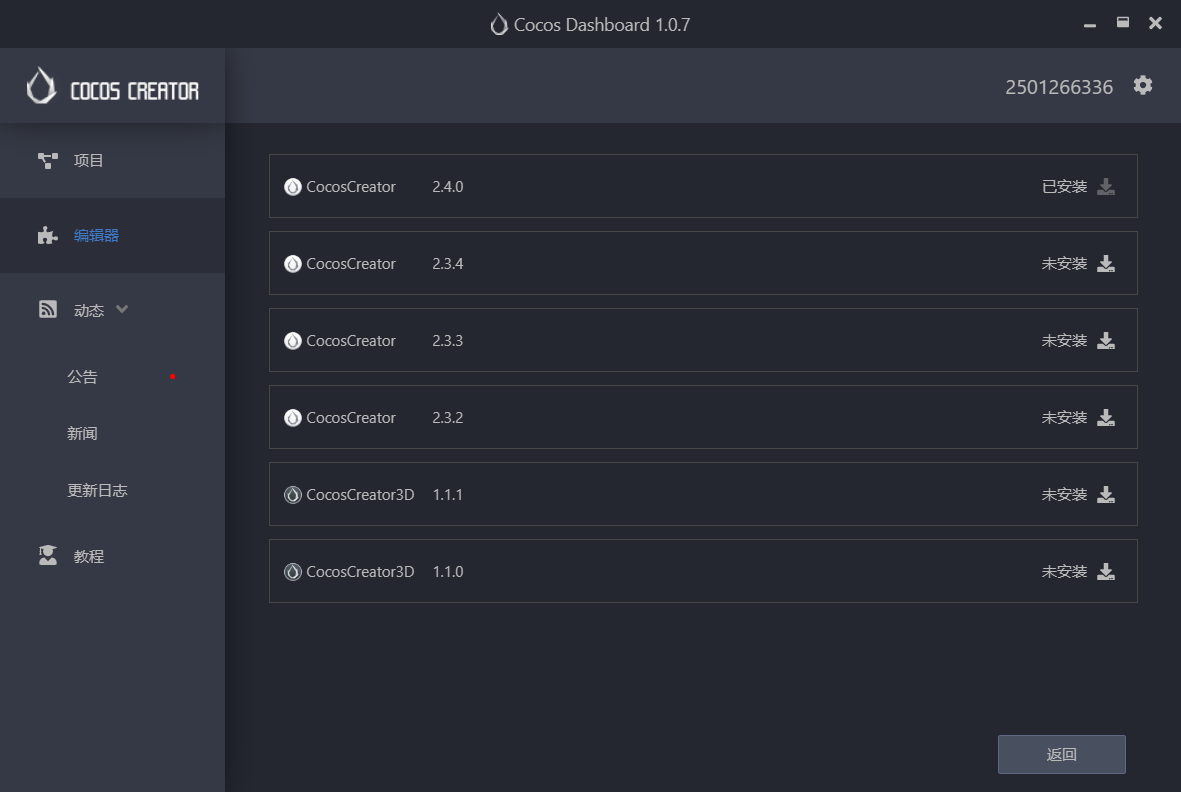
Task: Click the account ID 2501266336
Action: coord(1059,87)
